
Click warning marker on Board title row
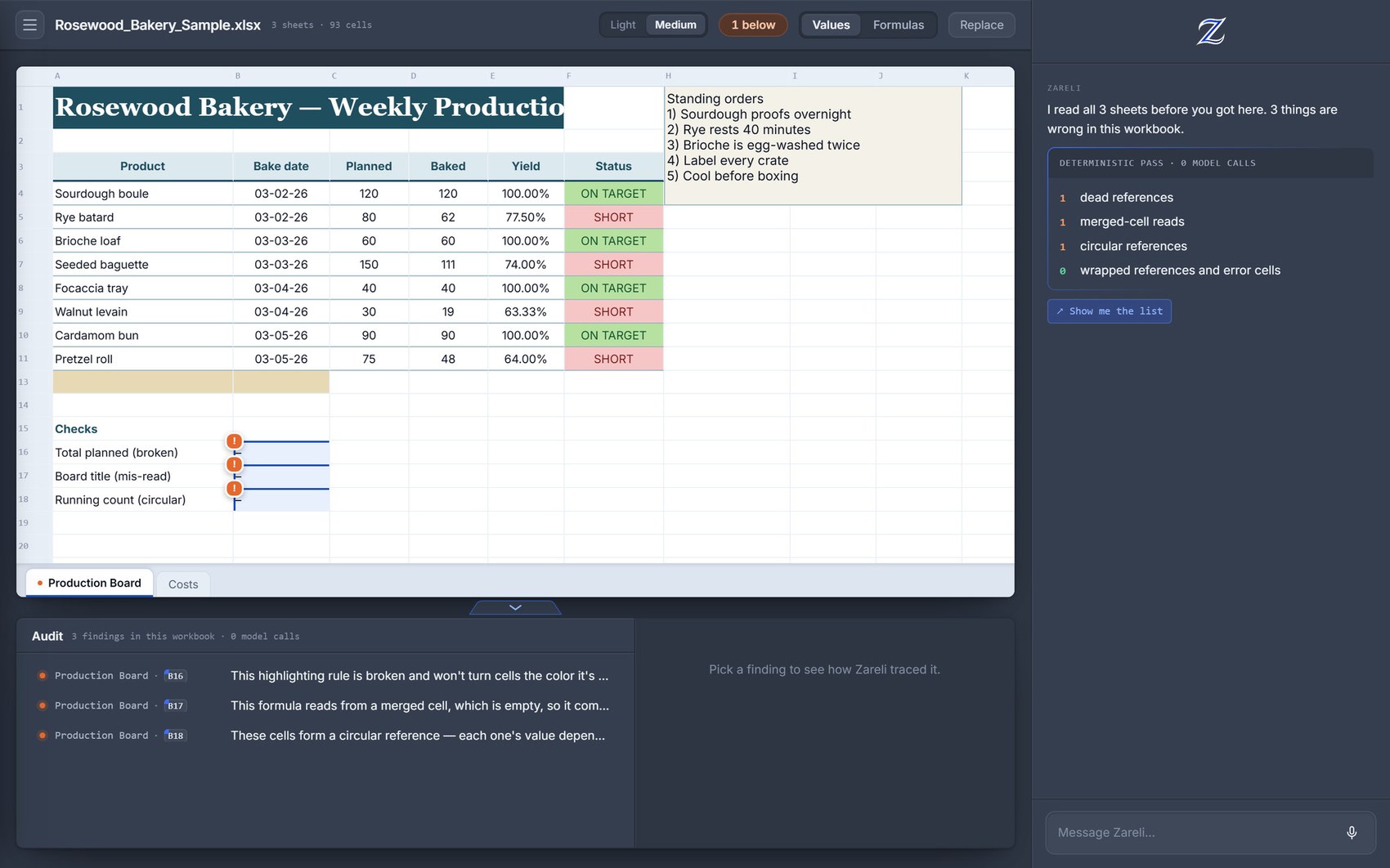coord(234,464)
